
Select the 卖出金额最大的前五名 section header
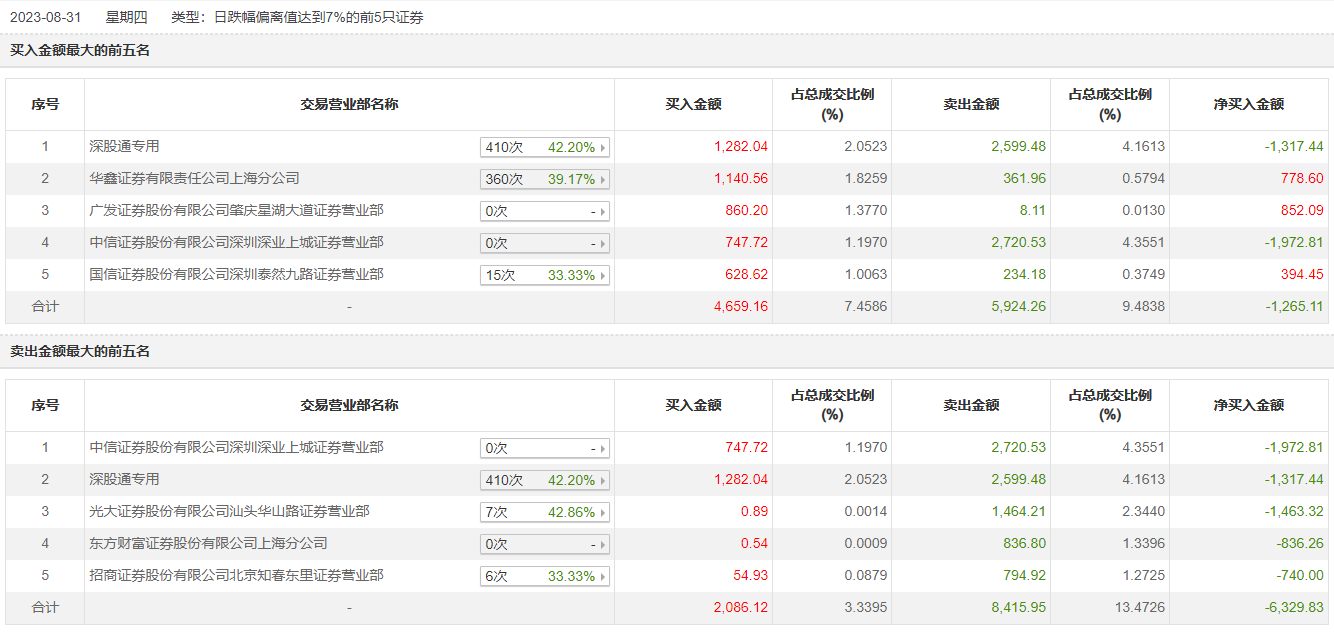click(80, 352)
